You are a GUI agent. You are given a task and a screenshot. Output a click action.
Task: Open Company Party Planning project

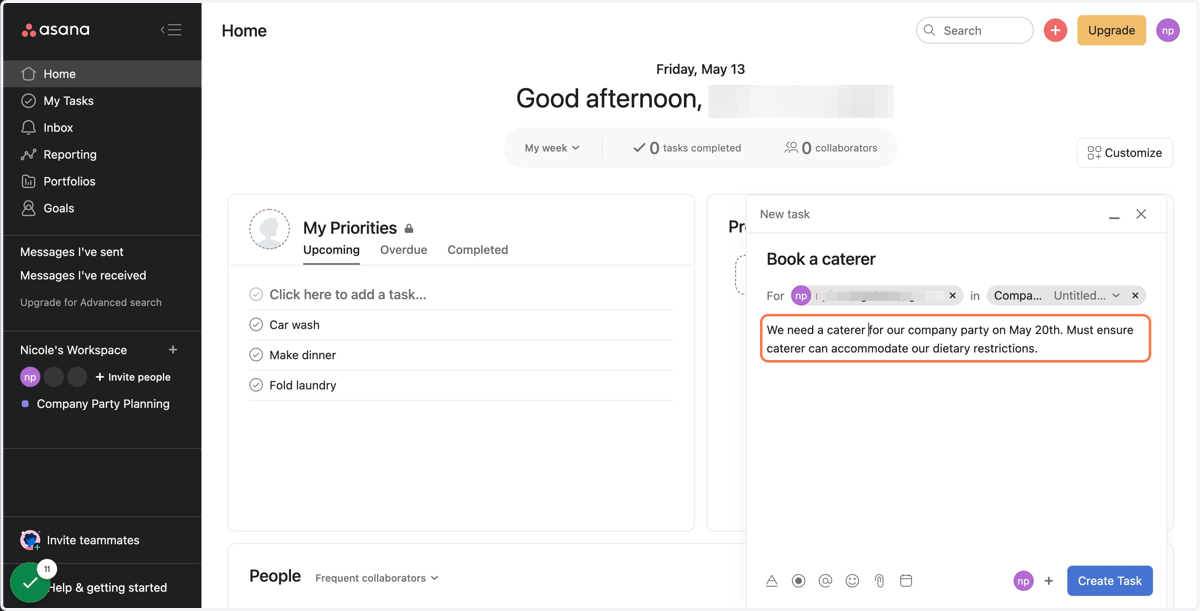tap(102, 404)
